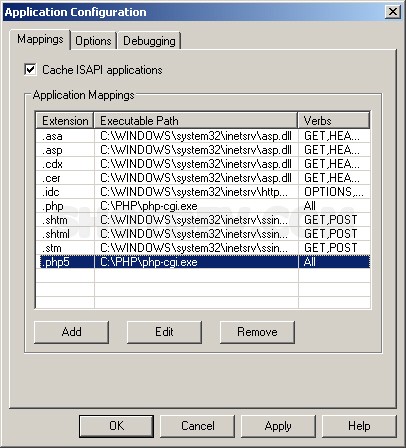Viewport: 406px width, 448px height.
Task: Click the Add mapping button
Action: (x=71, y=332)
